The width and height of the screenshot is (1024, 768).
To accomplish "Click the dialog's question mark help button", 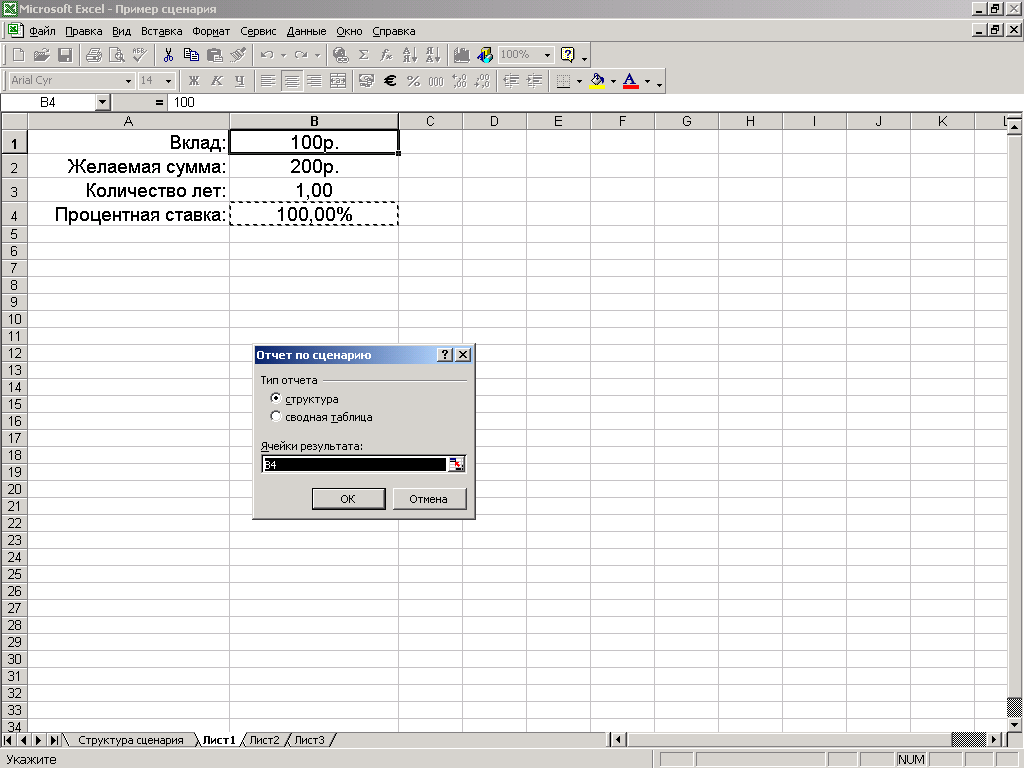I will (445, 355).
